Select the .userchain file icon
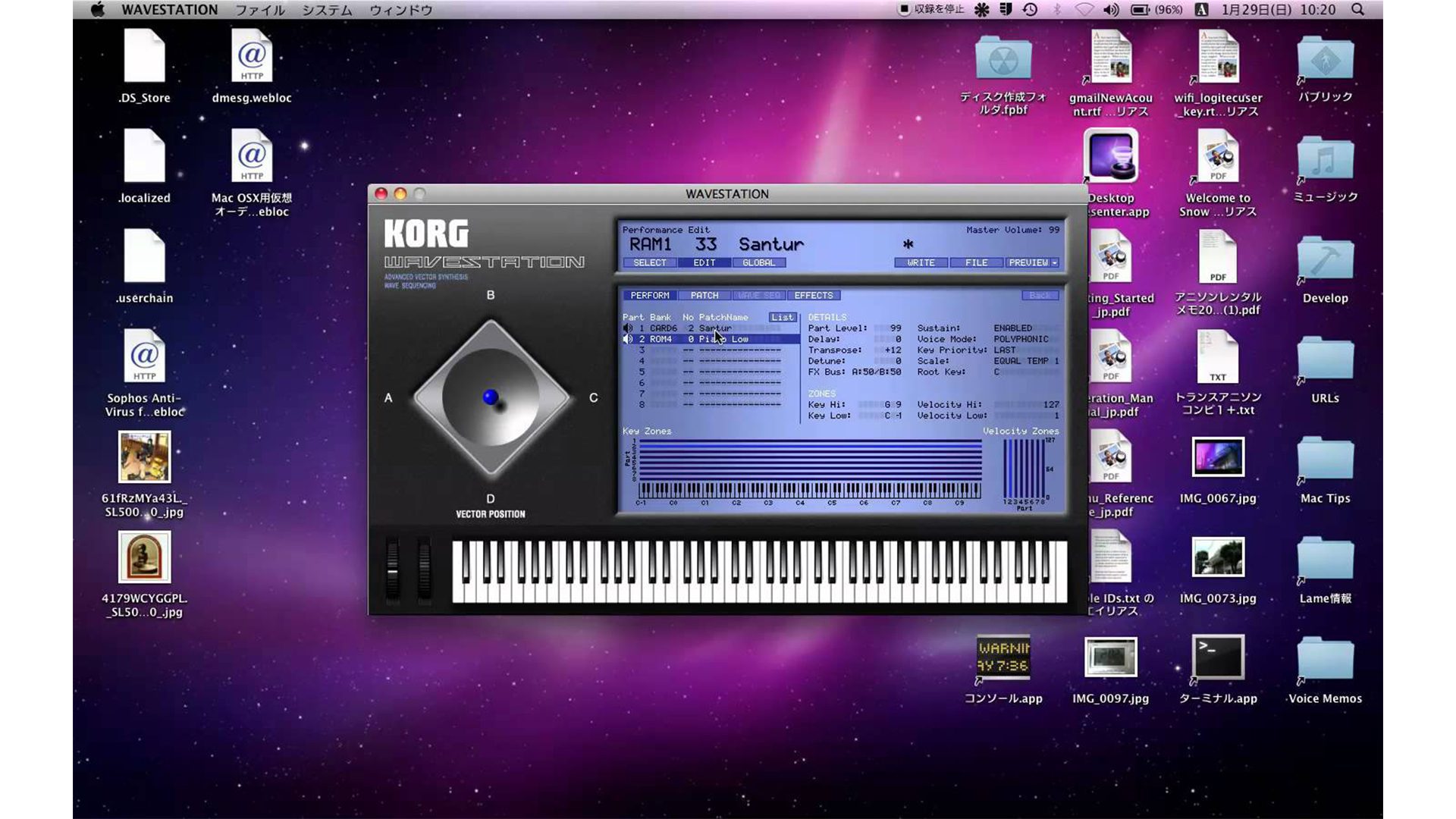Screen dimensions: 1456x819 click(144, 256)
